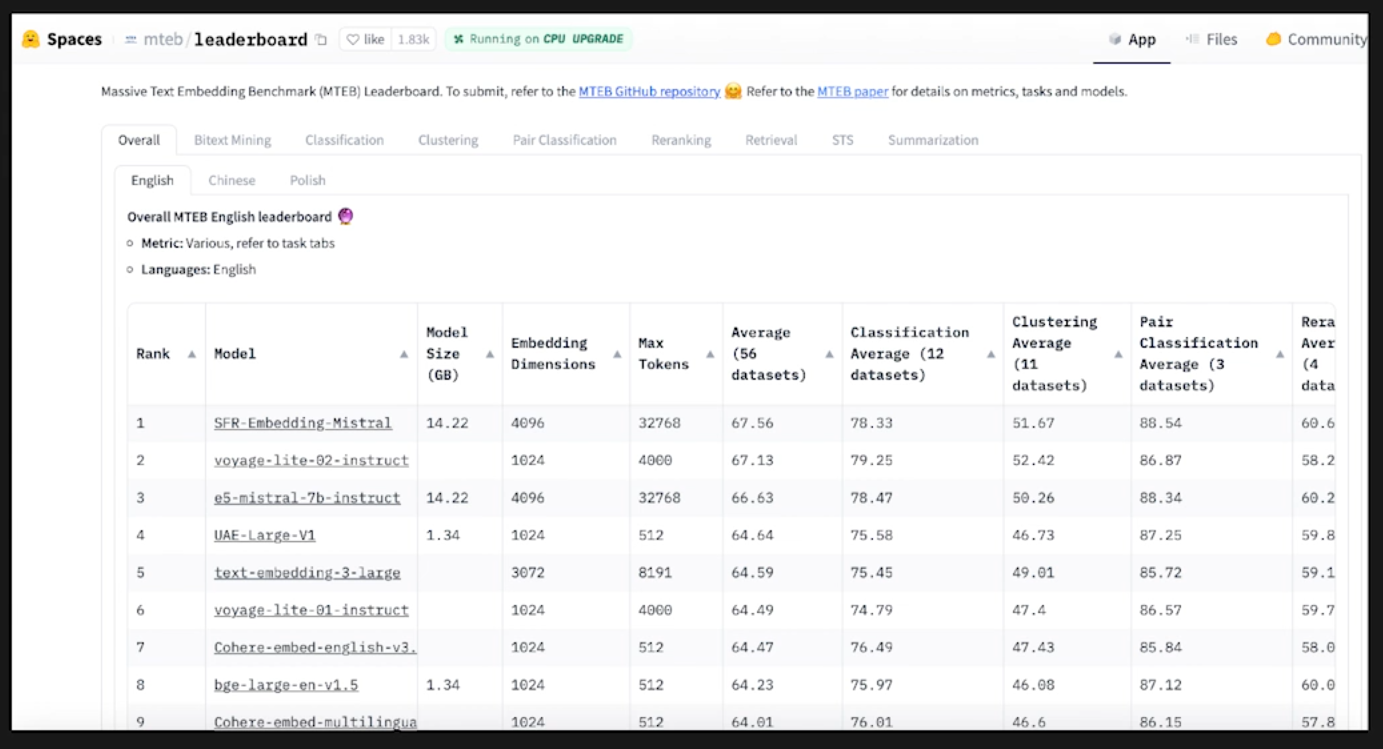
Task: Switch to the Pair Classification tab
Action: tap(564, 140)
